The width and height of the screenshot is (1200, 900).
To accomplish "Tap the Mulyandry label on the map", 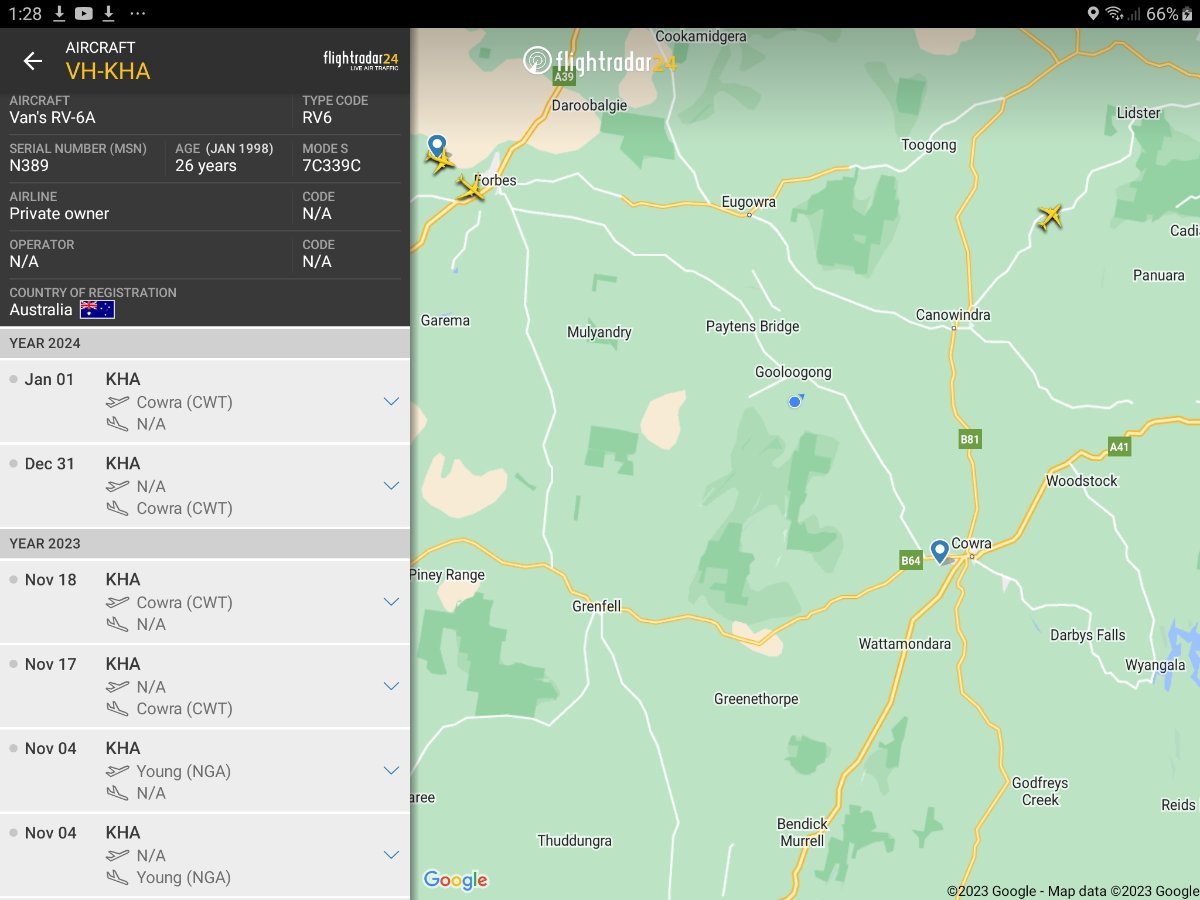I will point(599,332).
